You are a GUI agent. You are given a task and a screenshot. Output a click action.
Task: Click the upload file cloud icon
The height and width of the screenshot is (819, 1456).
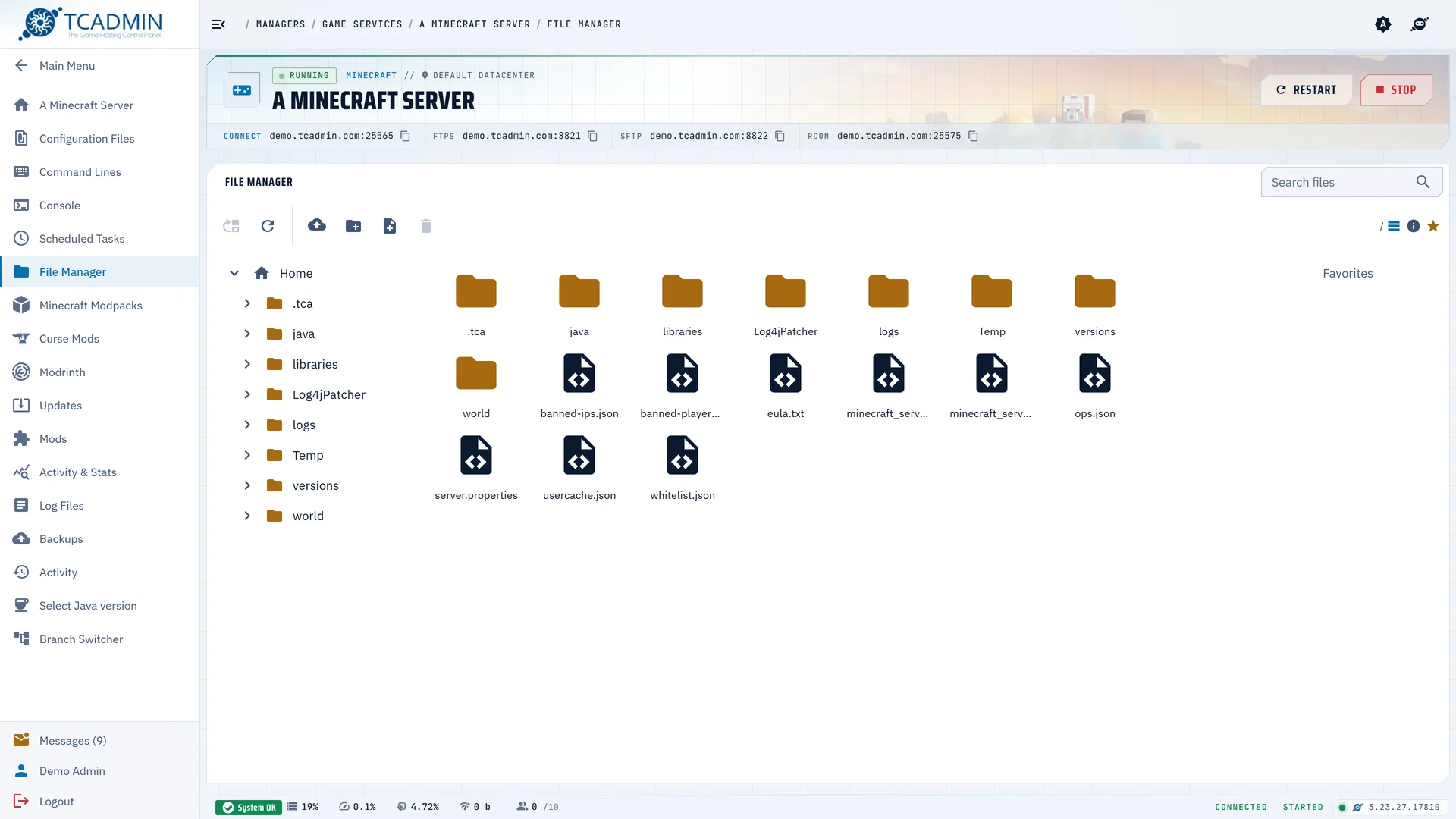(317, 225)
